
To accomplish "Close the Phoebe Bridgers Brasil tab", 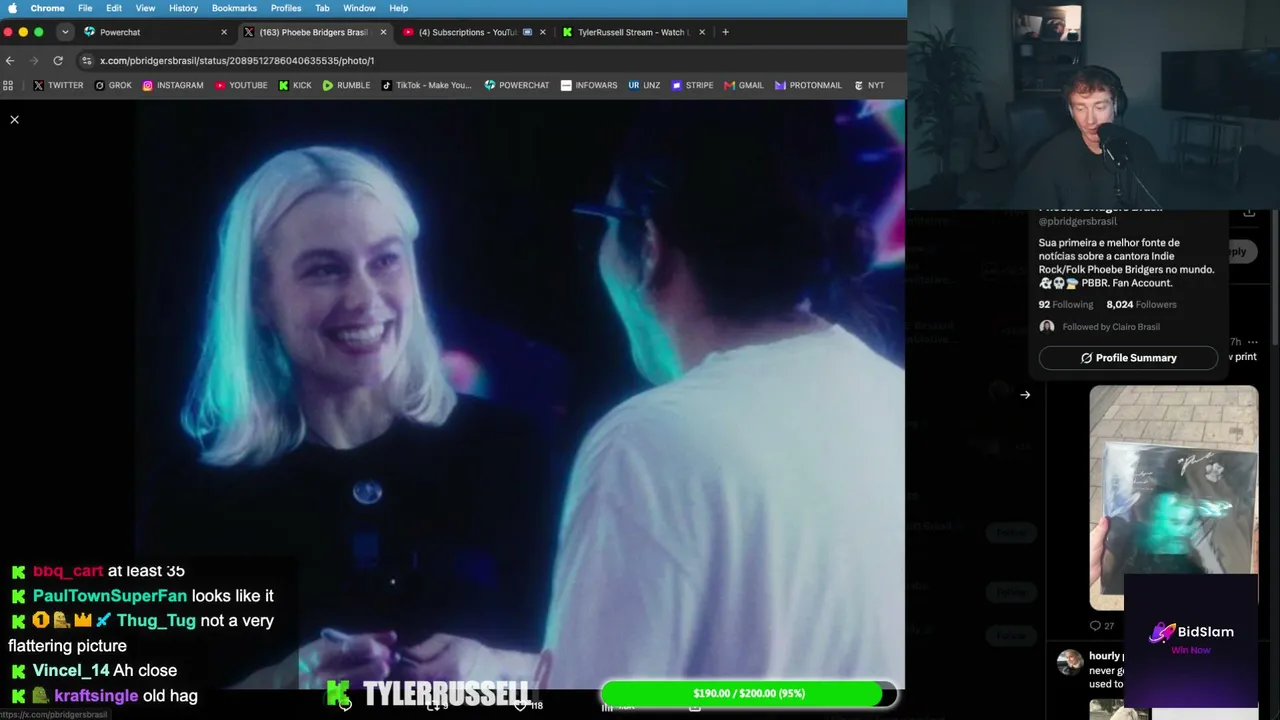I will pos(383,32).
